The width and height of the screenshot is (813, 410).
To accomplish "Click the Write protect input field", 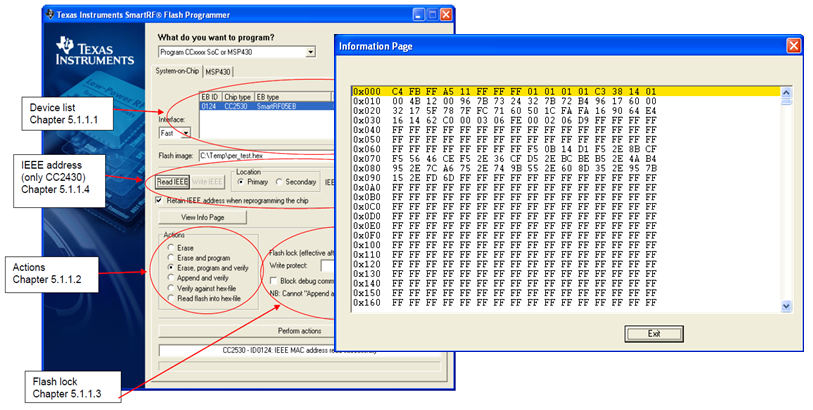I will pyautogui.click(x=328, y=266).
